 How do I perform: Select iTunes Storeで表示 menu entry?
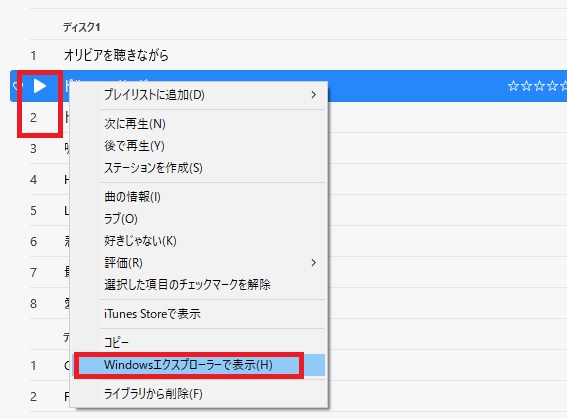point(152,314)
